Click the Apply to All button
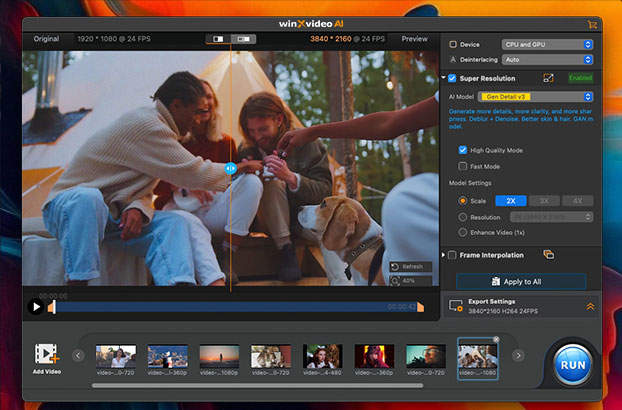The image size is (622, 410). pyautogui.click(x=521, y=282)
